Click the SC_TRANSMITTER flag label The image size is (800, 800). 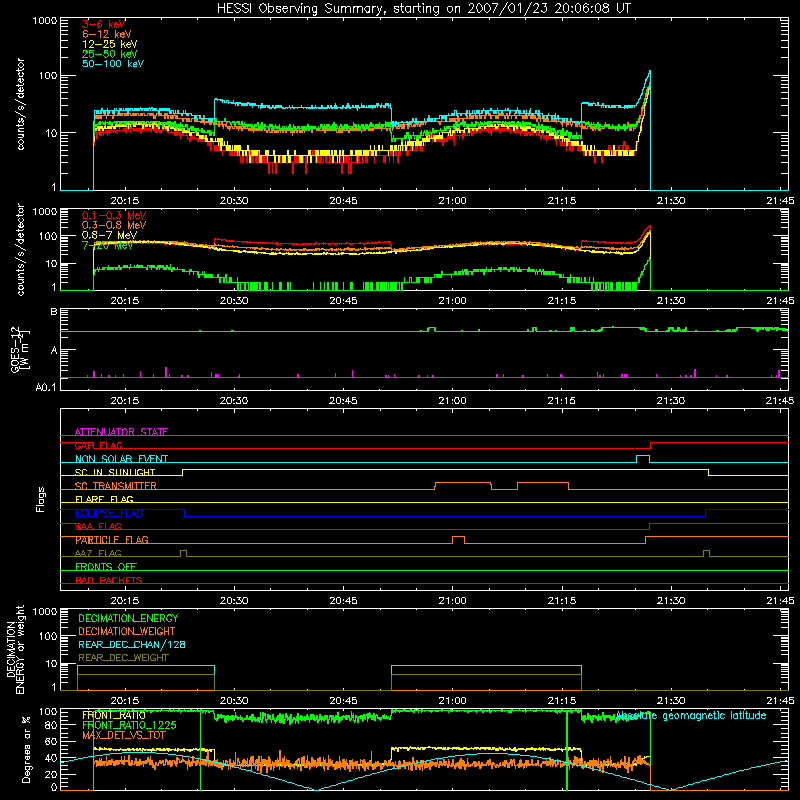[x=115, y=486]
